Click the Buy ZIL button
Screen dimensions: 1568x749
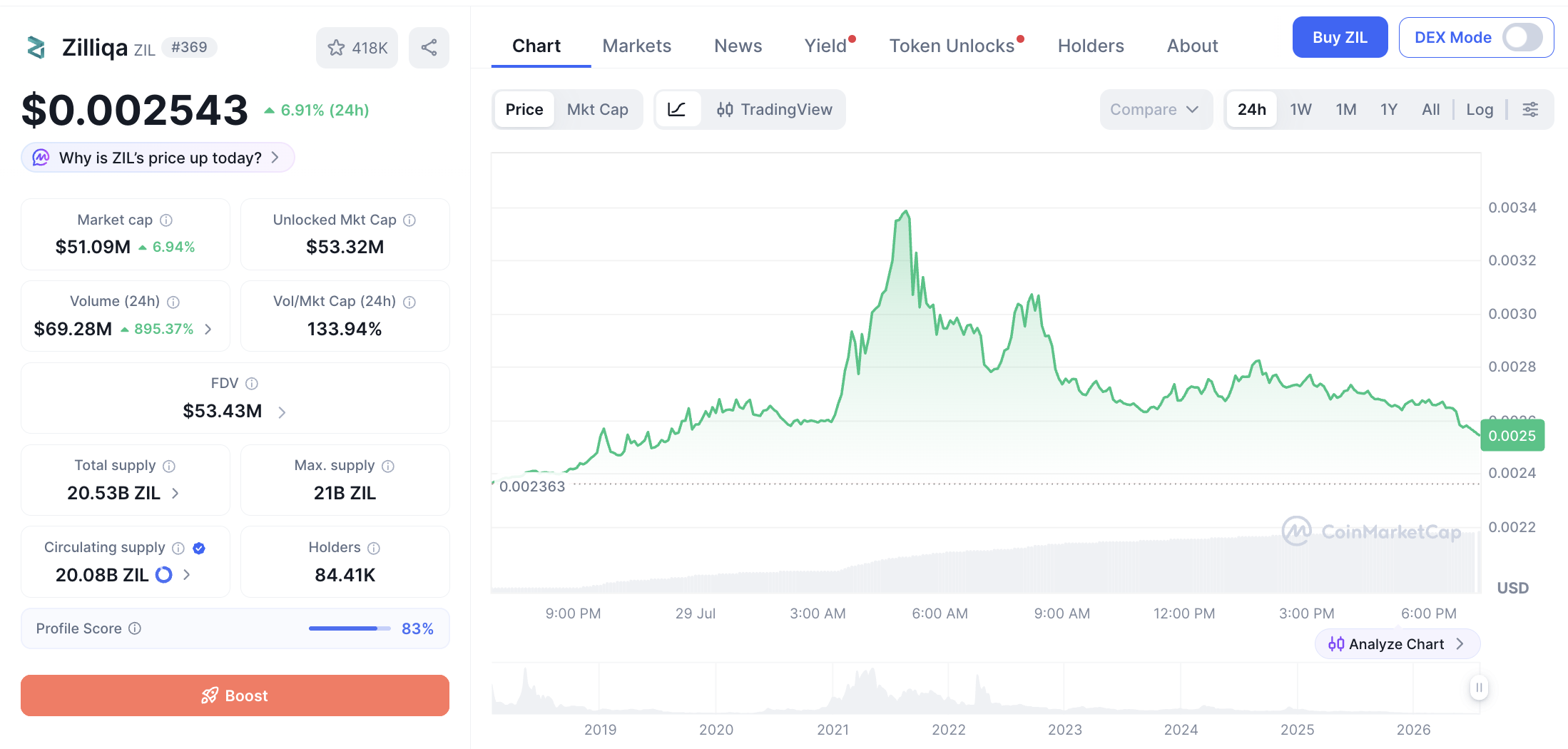[x=1340, y=37]
